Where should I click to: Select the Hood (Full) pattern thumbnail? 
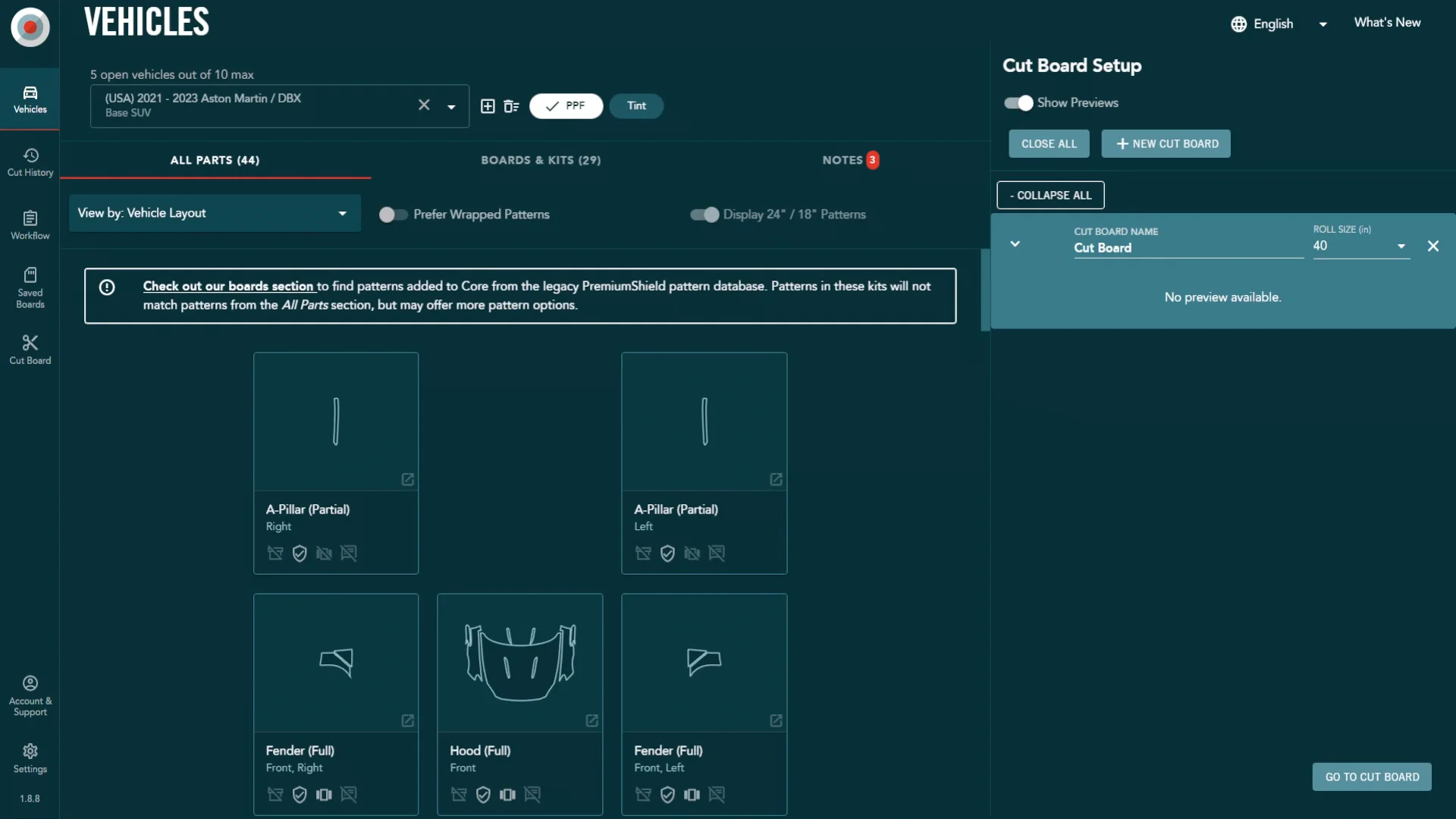click(520, 663)
